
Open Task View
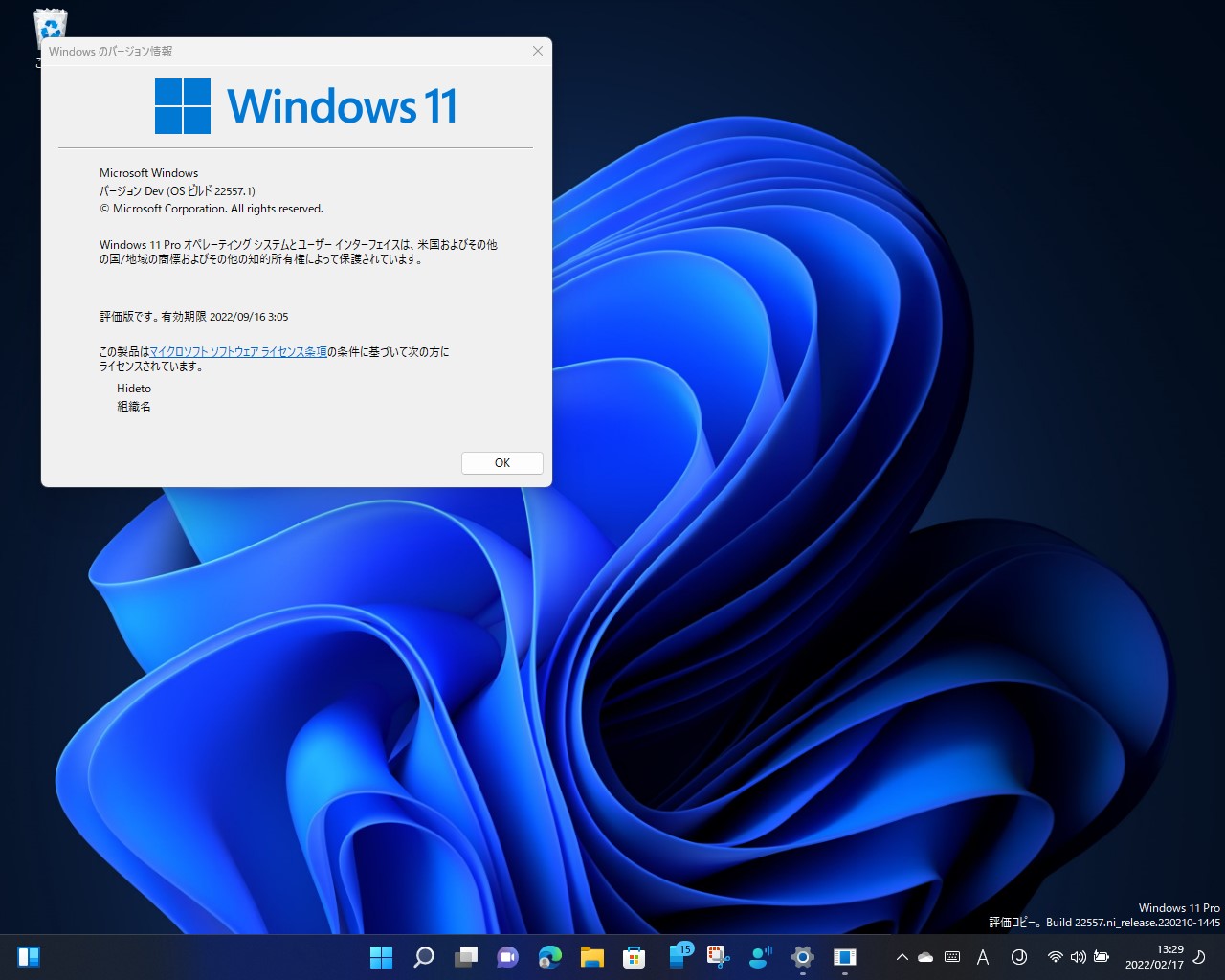(465, 956)
